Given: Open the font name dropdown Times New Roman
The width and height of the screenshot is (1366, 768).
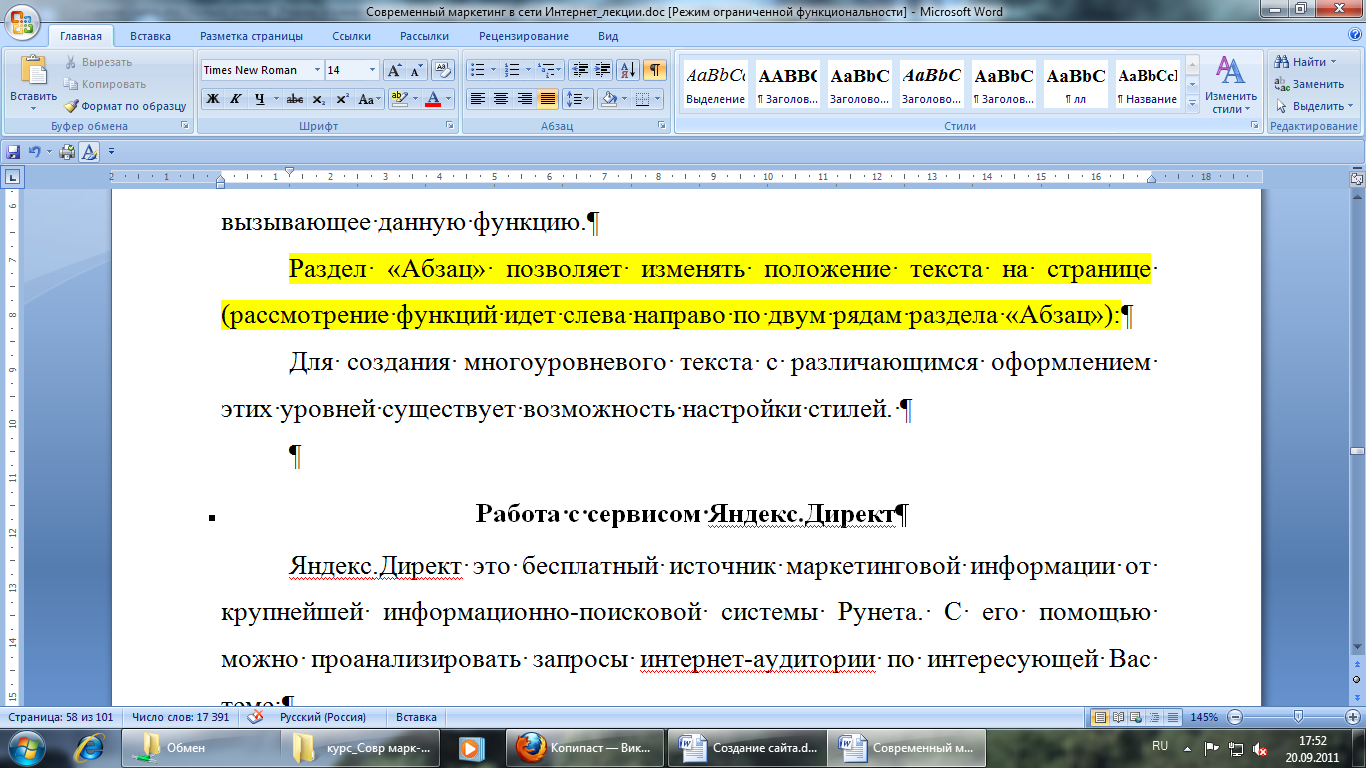Looking at the screenshot, I should (317, 70).
